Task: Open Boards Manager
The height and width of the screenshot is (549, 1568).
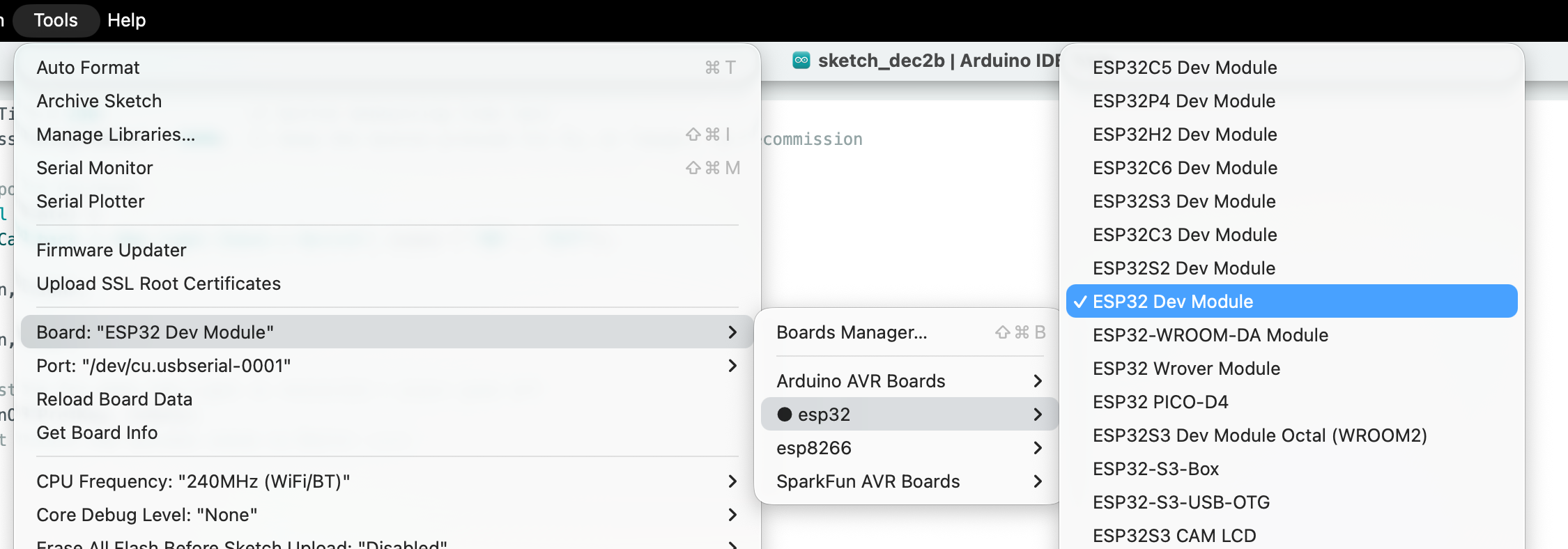Action: (x=852, y=332)
